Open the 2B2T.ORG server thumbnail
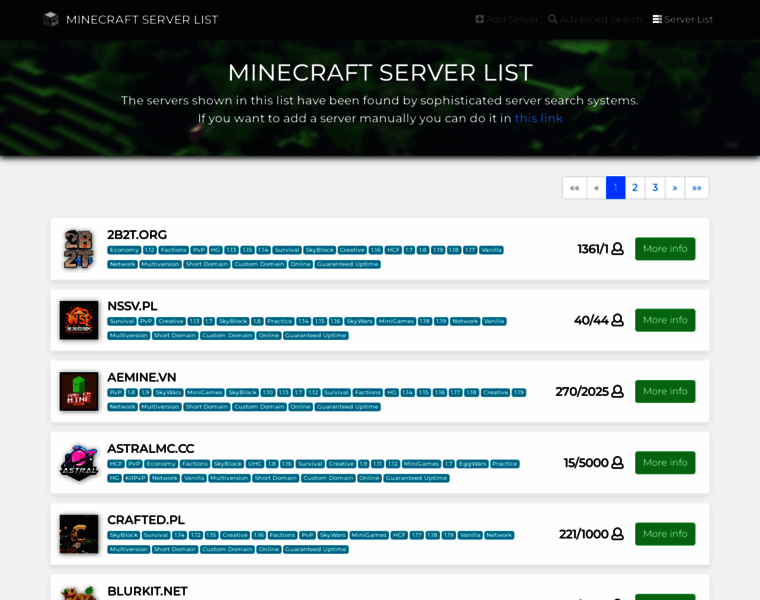This screenshot has height=600, width=760. 79,249
